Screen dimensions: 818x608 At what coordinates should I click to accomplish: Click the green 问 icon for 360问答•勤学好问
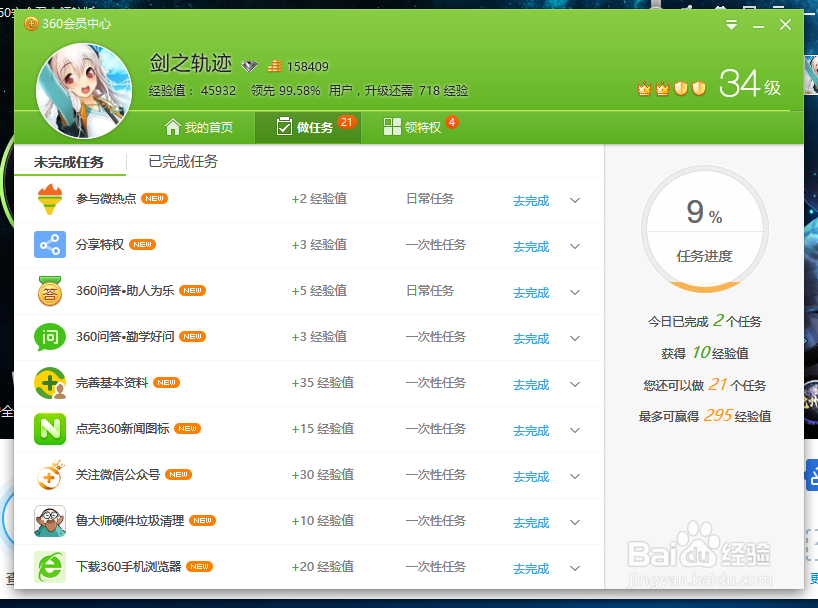tap(50, 337)
